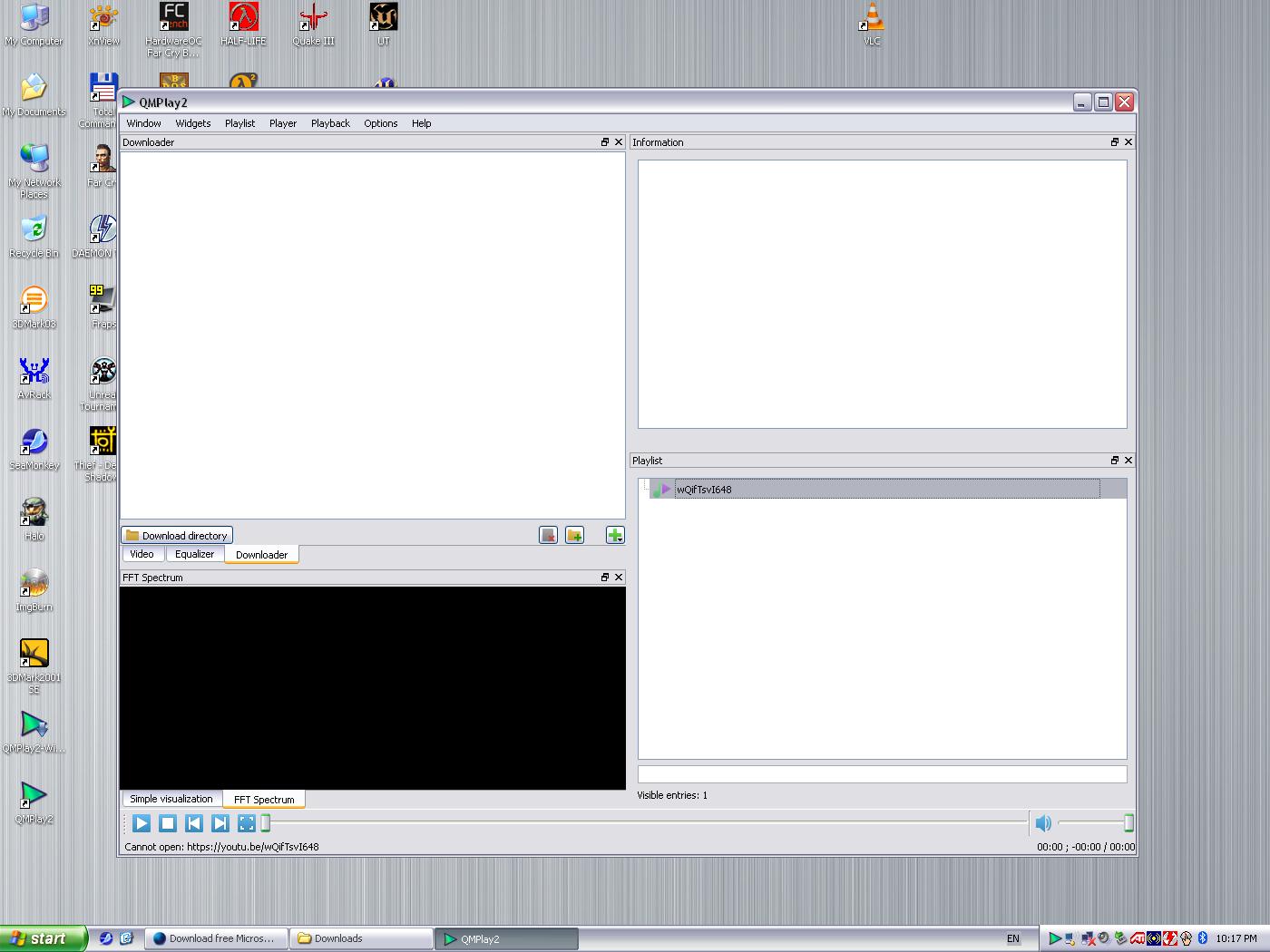Open the Widgets menu
The height and width of the screenshot is (952, 1270).
pyautogui.click(x=193, y=123)
